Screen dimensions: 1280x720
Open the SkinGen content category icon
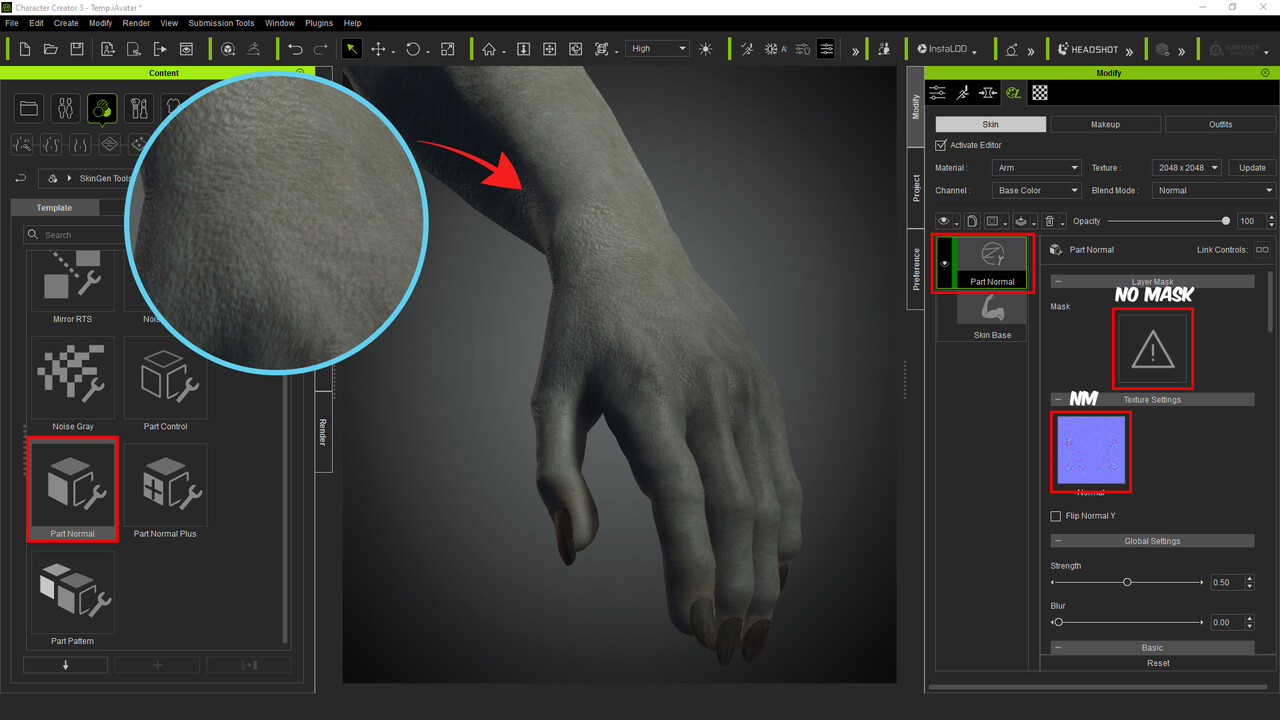[102, 109]
